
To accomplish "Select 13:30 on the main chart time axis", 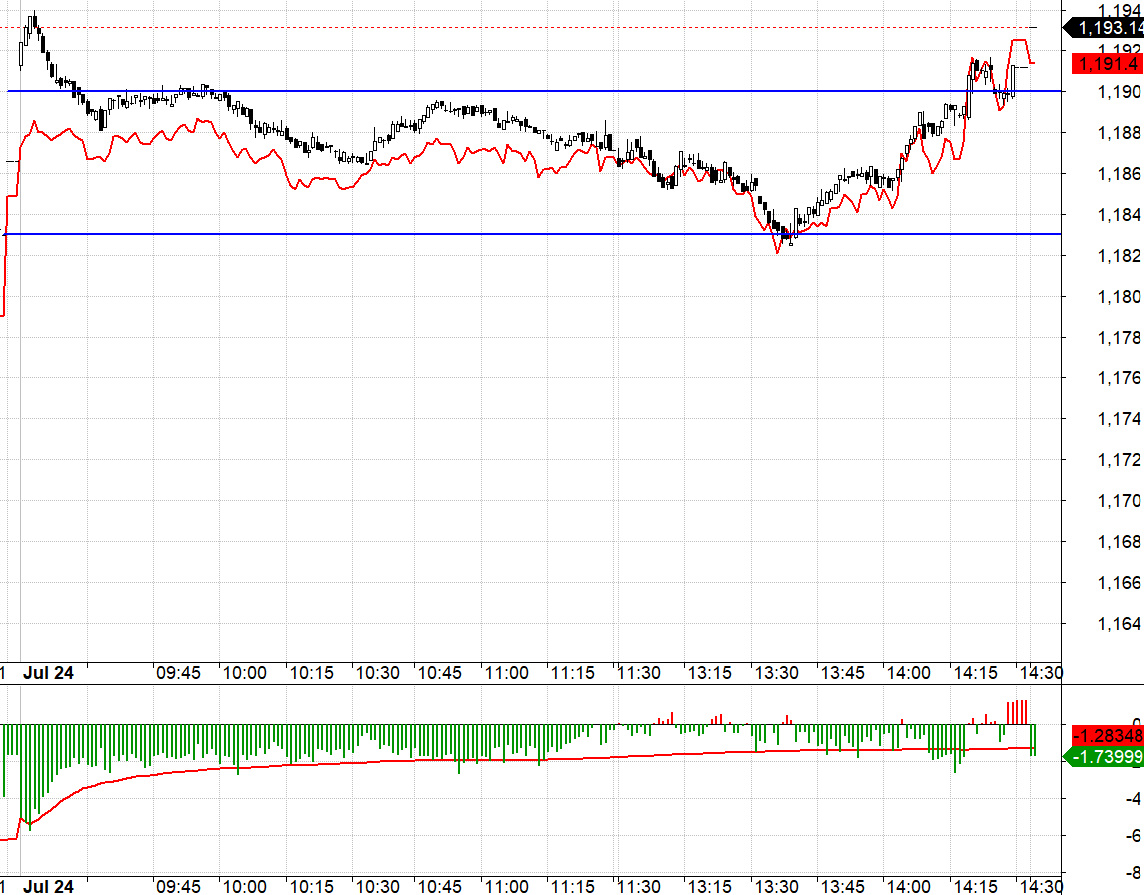I will 776,673.
